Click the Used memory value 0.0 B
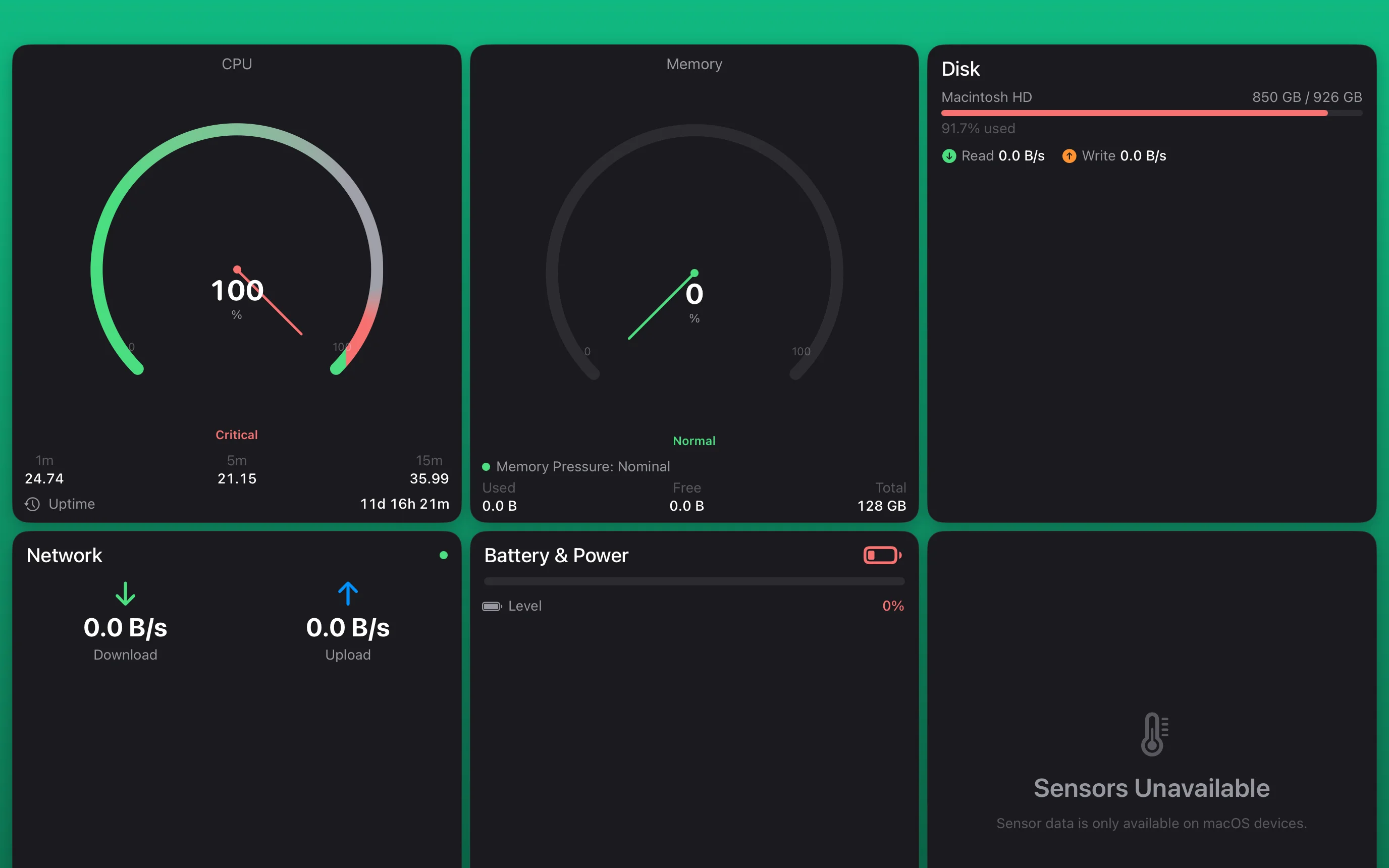 pos(499,506)
